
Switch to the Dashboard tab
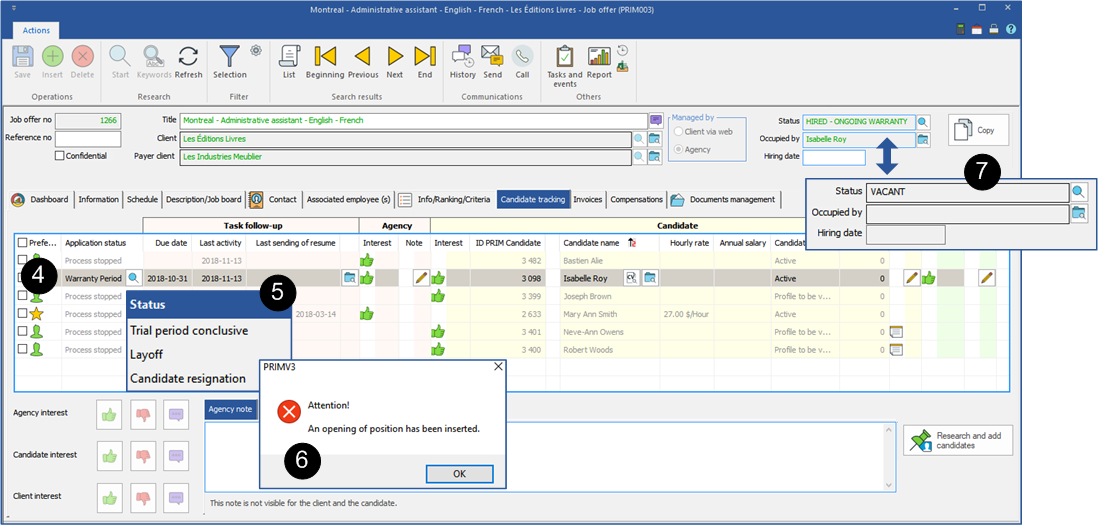click(x=43, y=200)
